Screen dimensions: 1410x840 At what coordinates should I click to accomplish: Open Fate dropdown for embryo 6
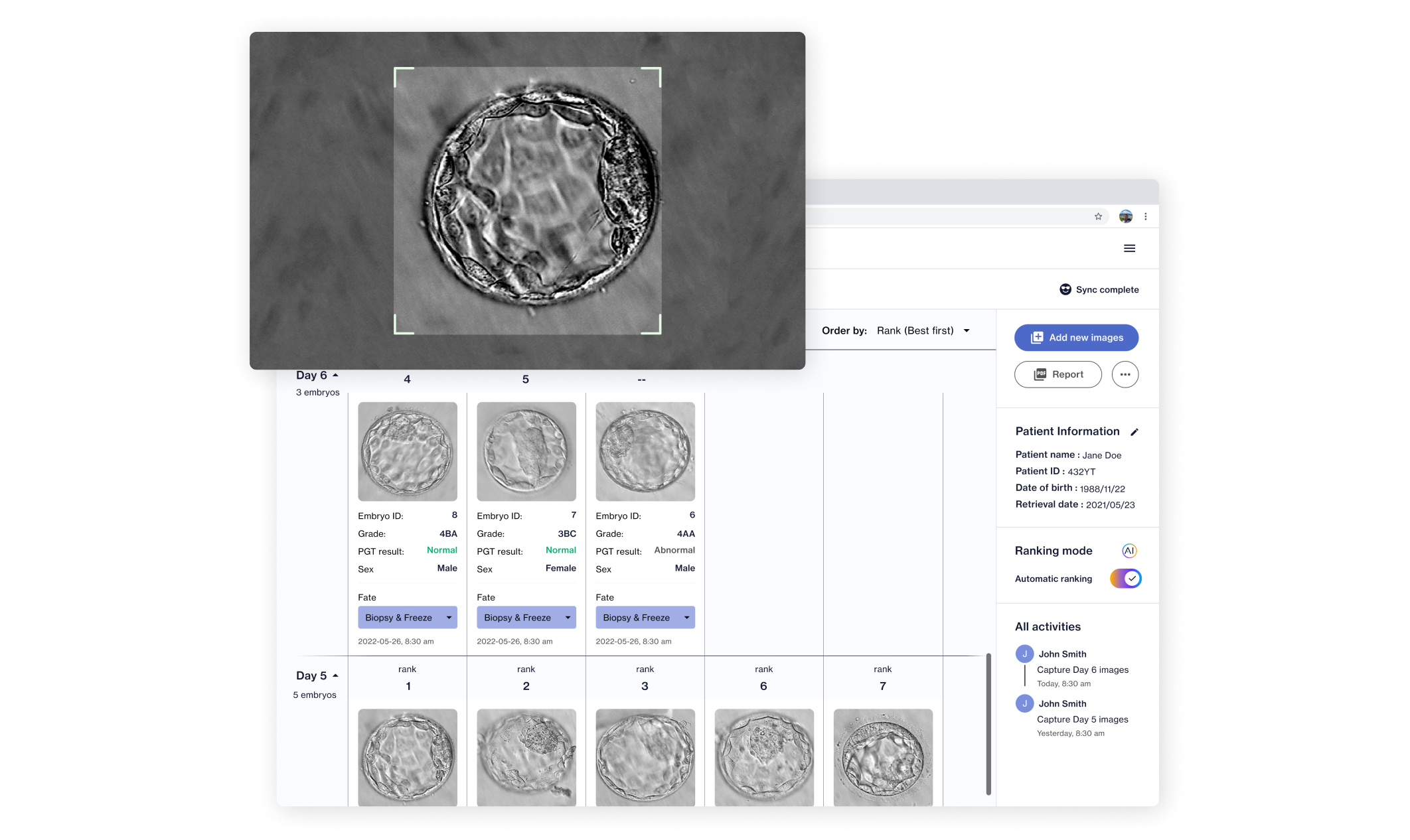click(645, 618)
